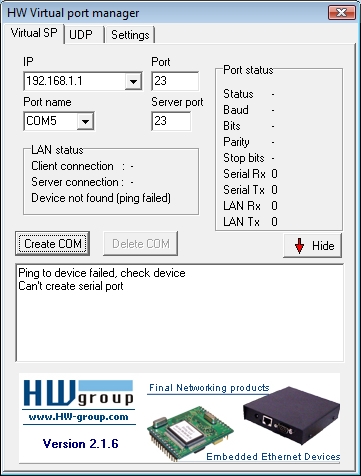Click the Port input field
This screenshot has width=361, height=476.
pos(175,81)
